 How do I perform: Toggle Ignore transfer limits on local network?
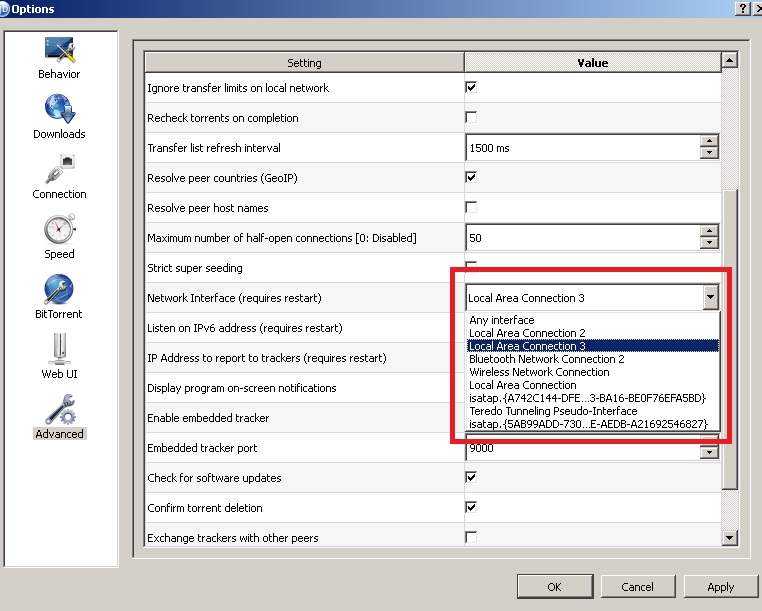click(471, 87)
